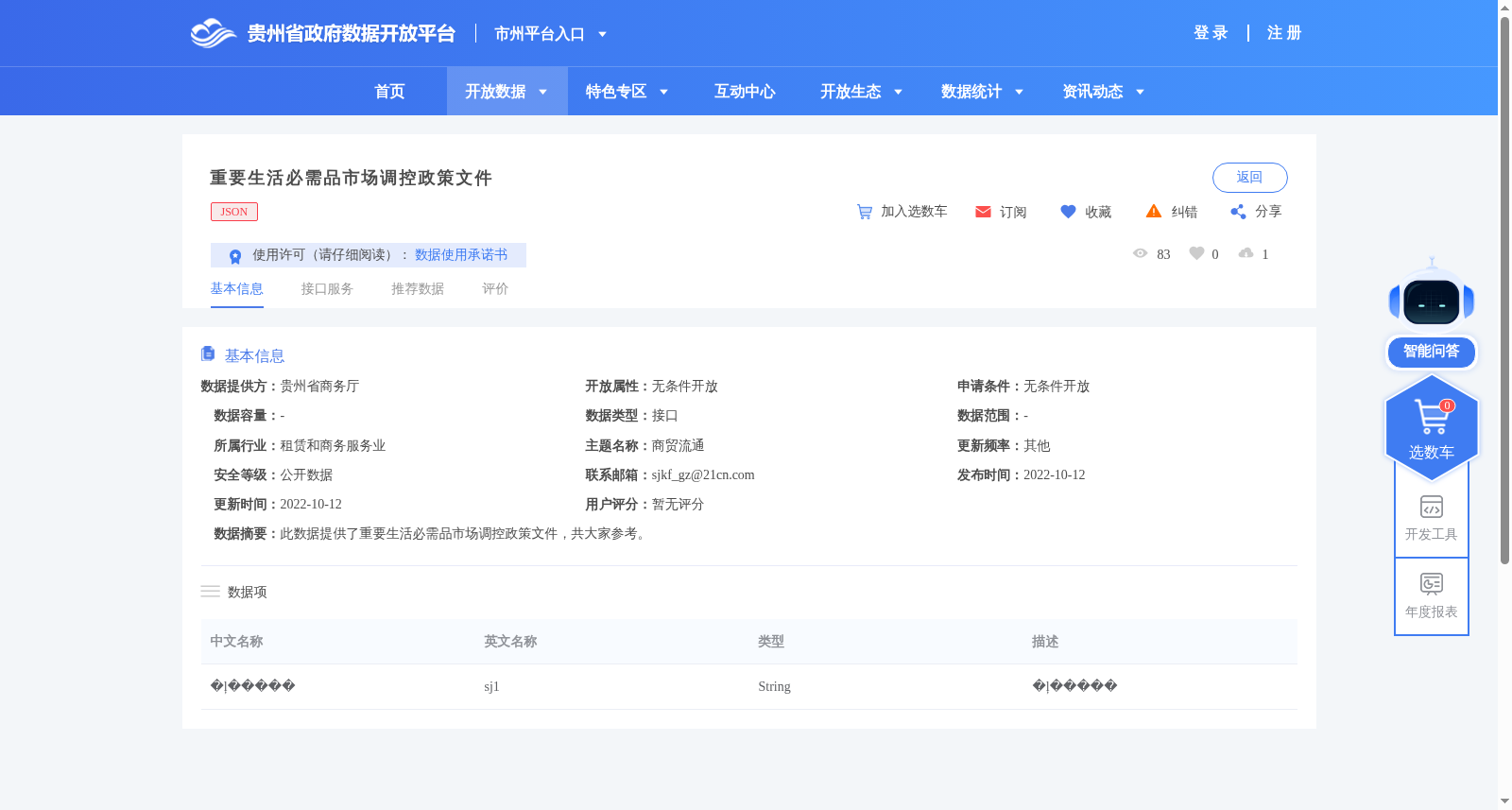Screen dimensions: 1512x810
Task: Open the 数据使用承诺书 link
Action: [x=461, y=255]
